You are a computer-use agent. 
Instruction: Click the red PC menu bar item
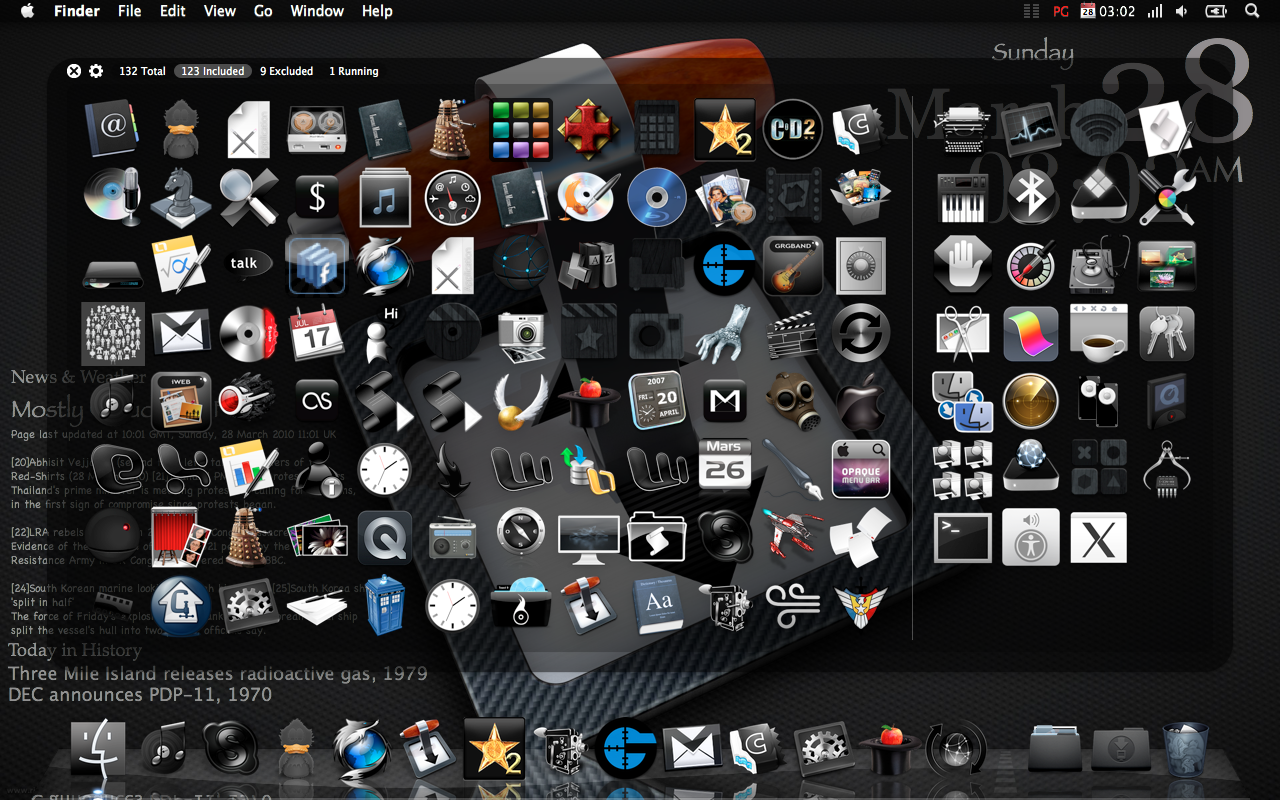(x=1061, y=11)
